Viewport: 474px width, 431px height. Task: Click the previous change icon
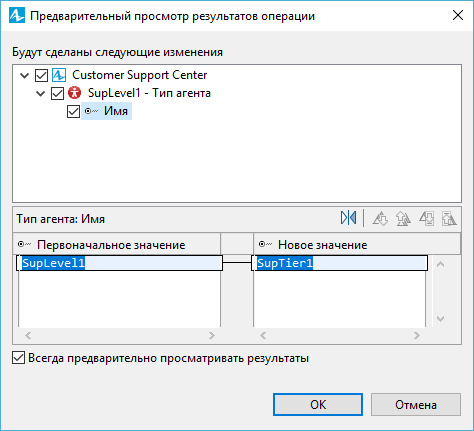tap(449, 219)
